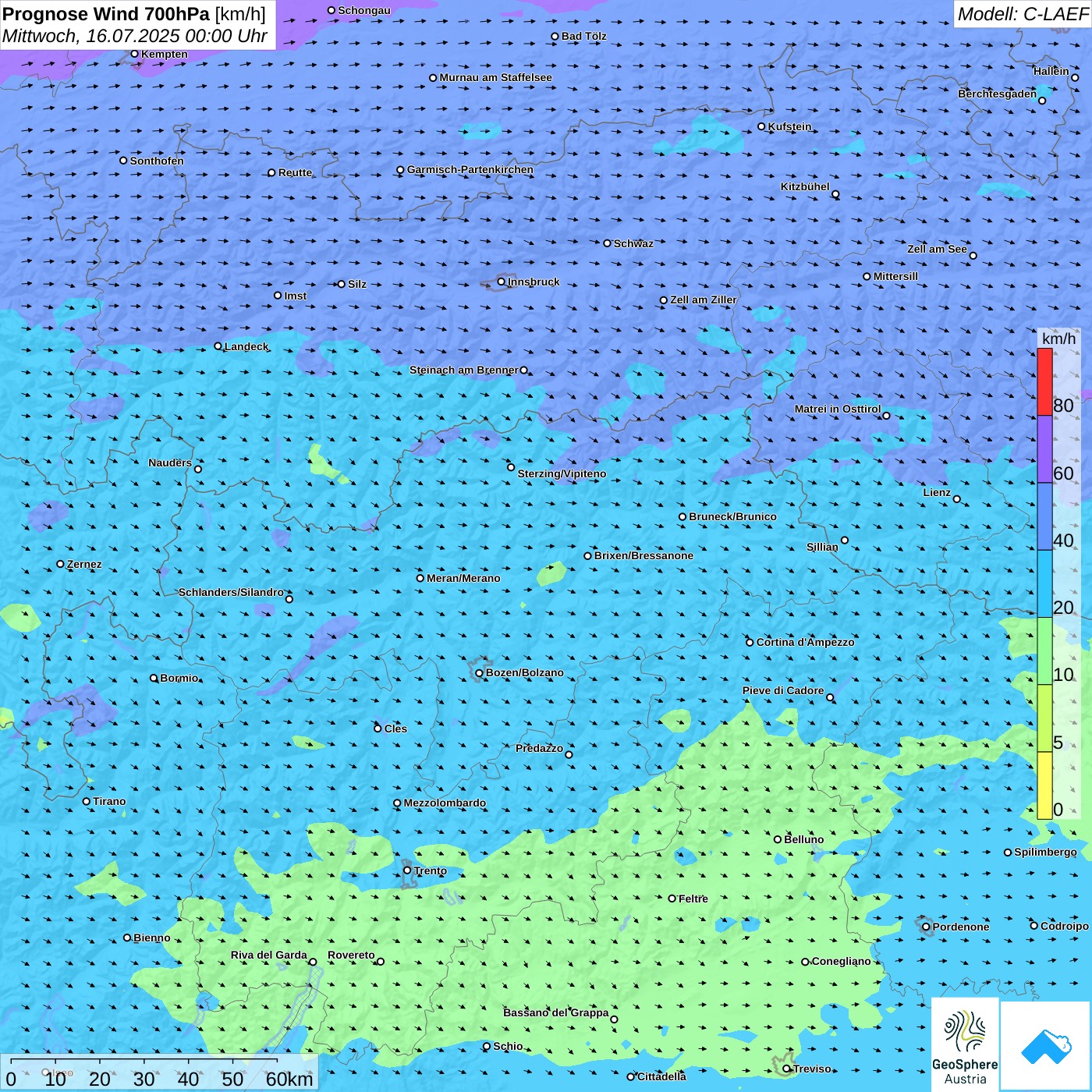Click the 'Reutte' label
This screenshot has width=1092, height=1092.
click(296, 172)
